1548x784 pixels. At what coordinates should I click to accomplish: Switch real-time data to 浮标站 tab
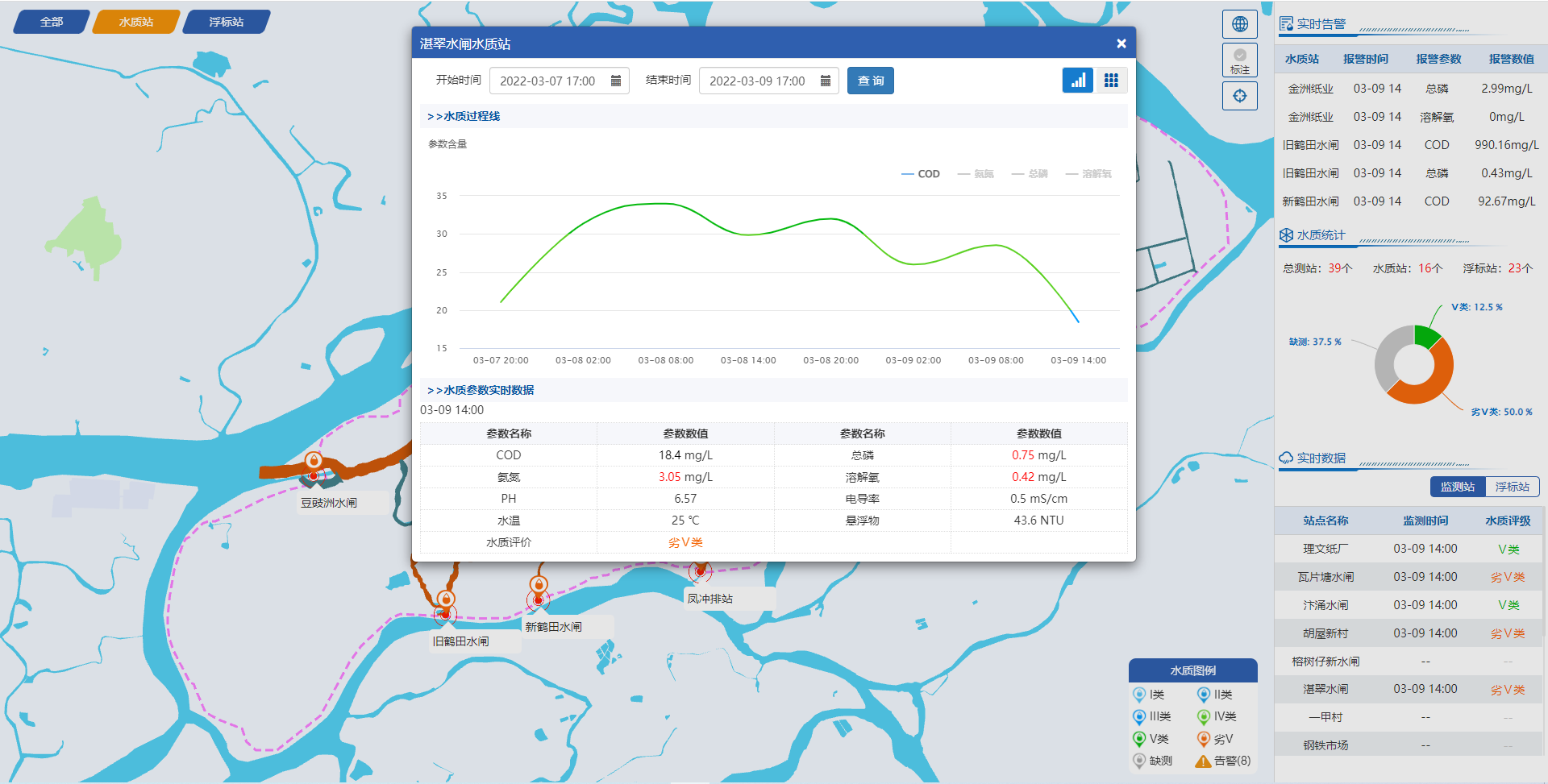[x=1512, y=487]
